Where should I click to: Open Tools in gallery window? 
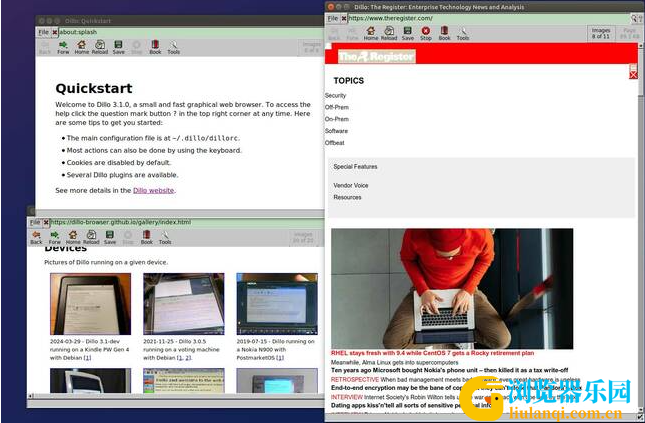click(165, 235)
